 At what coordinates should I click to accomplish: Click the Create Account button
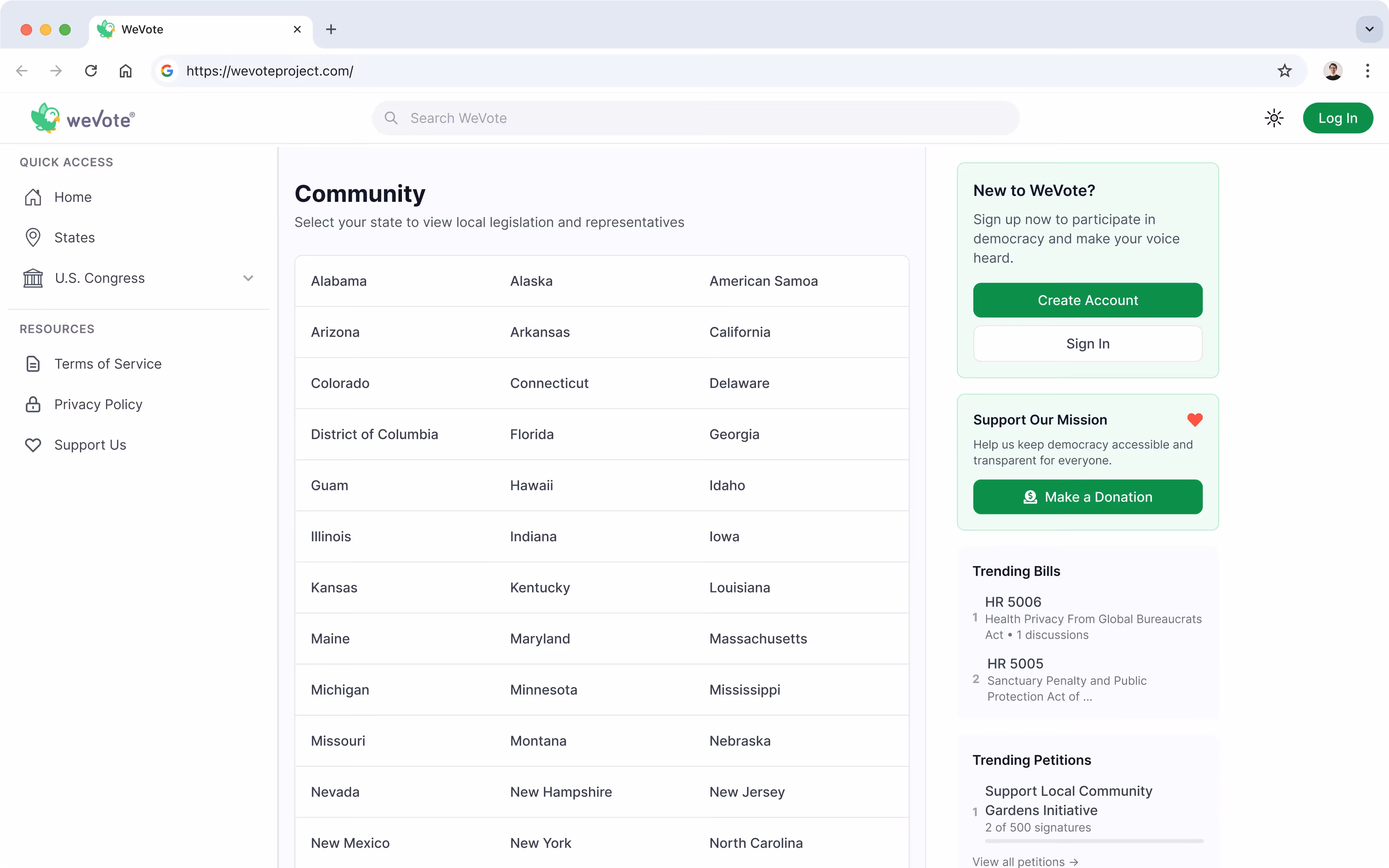(1088, 300)
